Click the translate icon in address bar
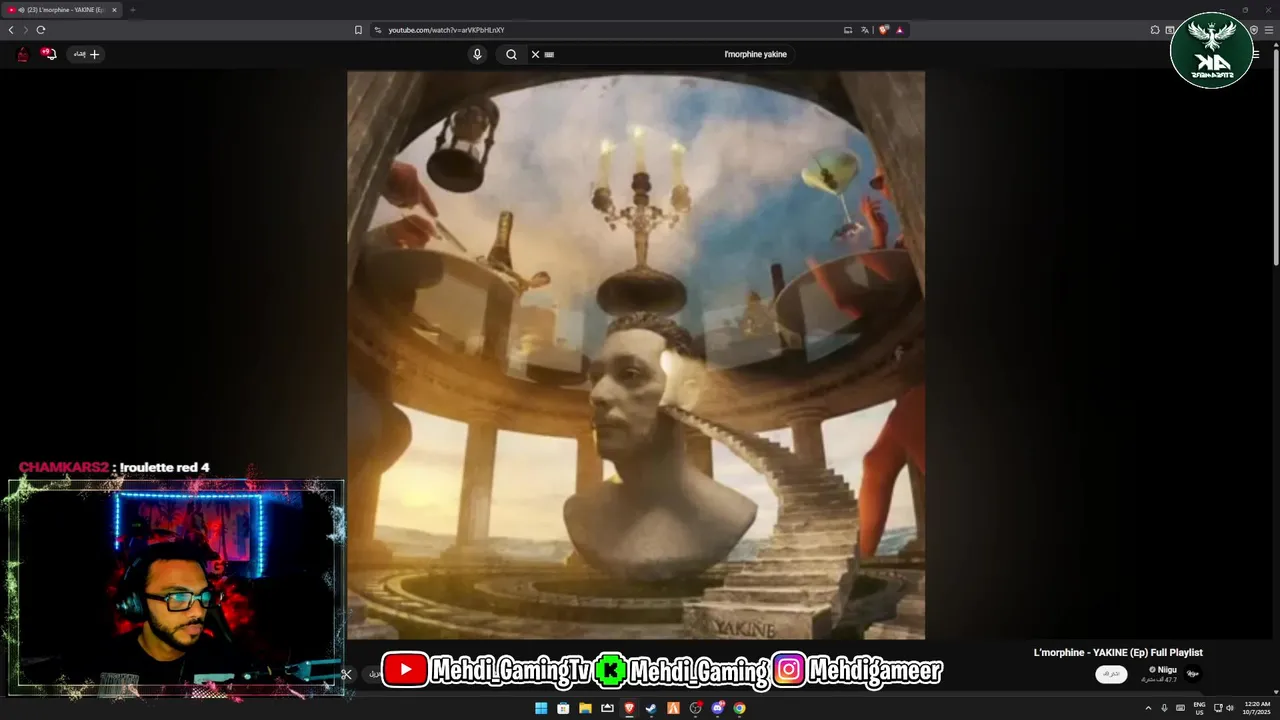This screenshot has height=720, width=1280. coord(865,30)
